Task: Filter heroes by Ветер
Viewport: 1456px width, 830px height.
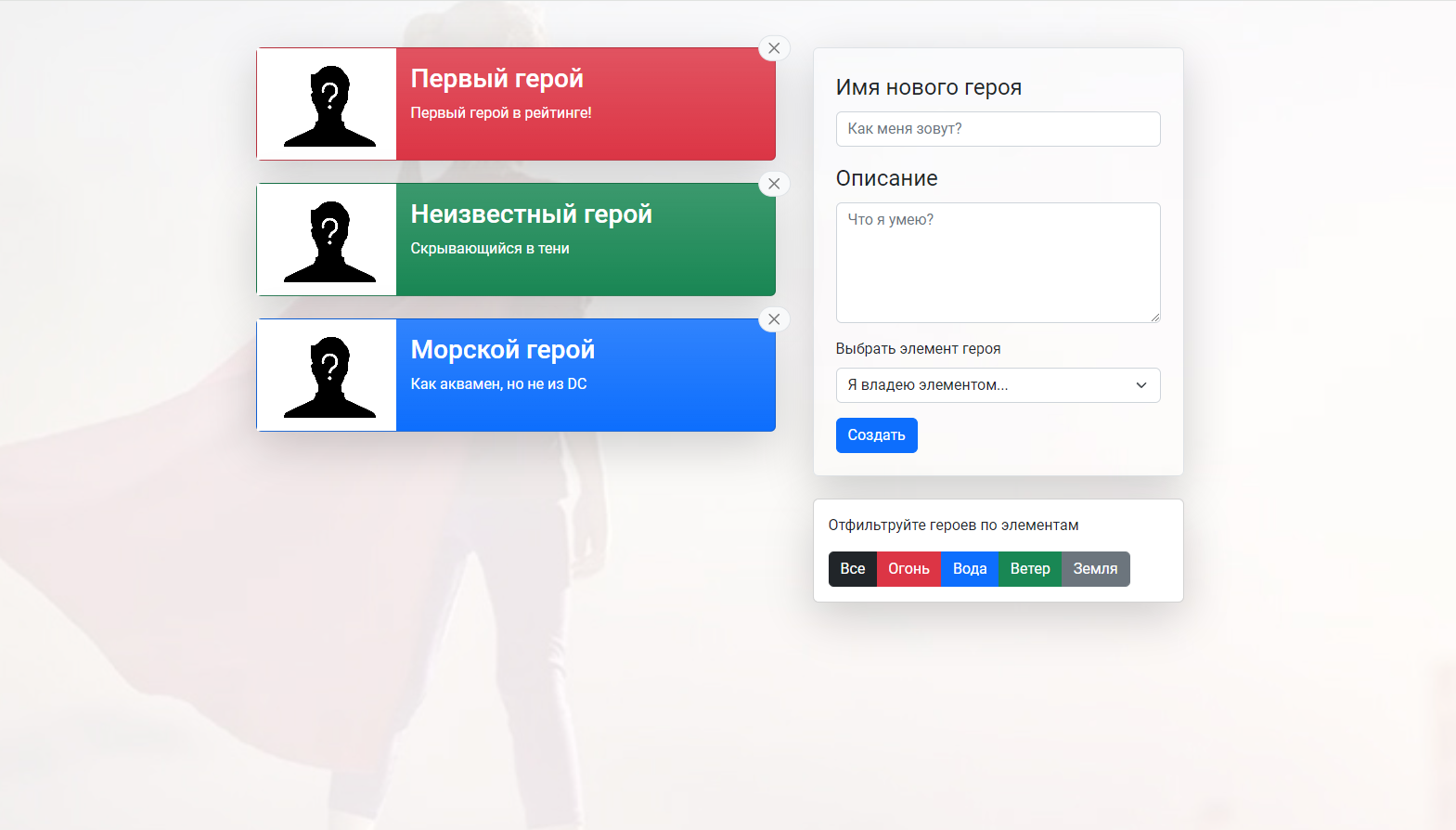Action: (x=1030, y=569)
